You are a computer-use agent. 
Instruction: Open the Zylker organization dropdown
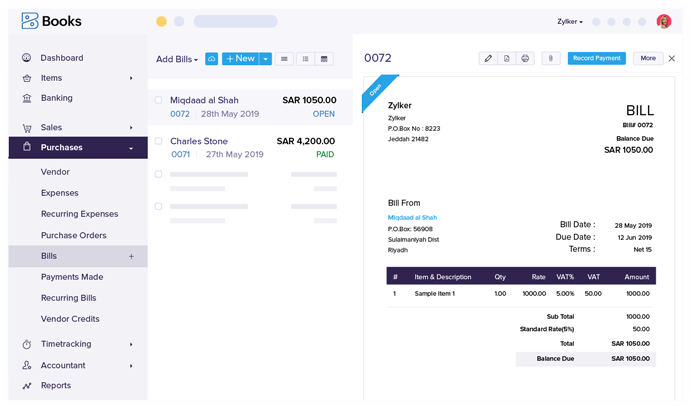(x=570, y=21)
